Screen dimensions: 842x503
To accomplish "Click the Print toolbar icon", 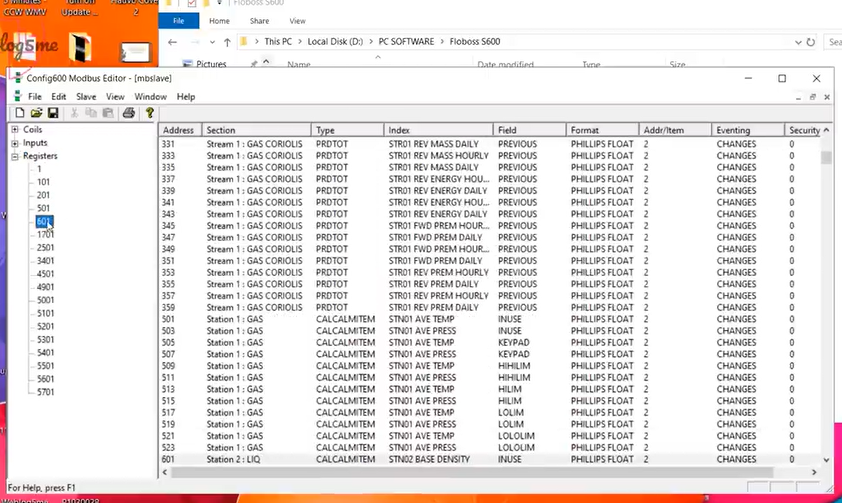I will [x=129, y=113].
